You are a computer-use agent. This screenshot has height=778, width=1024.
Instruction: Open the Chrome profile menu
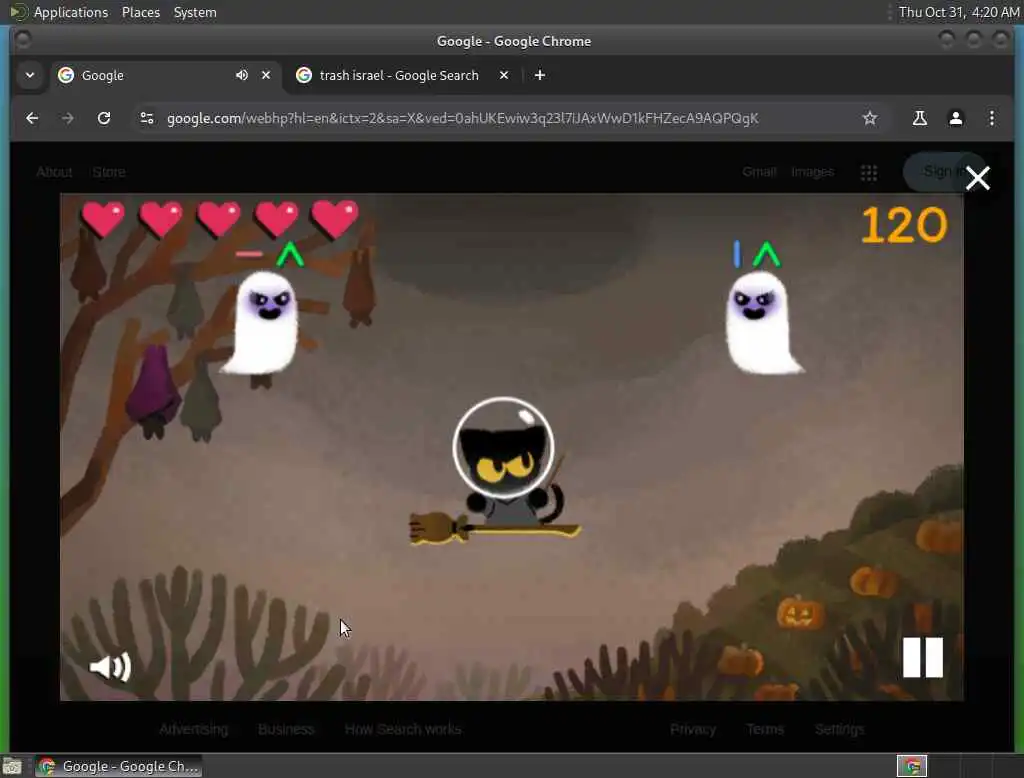tap(955, 118)
